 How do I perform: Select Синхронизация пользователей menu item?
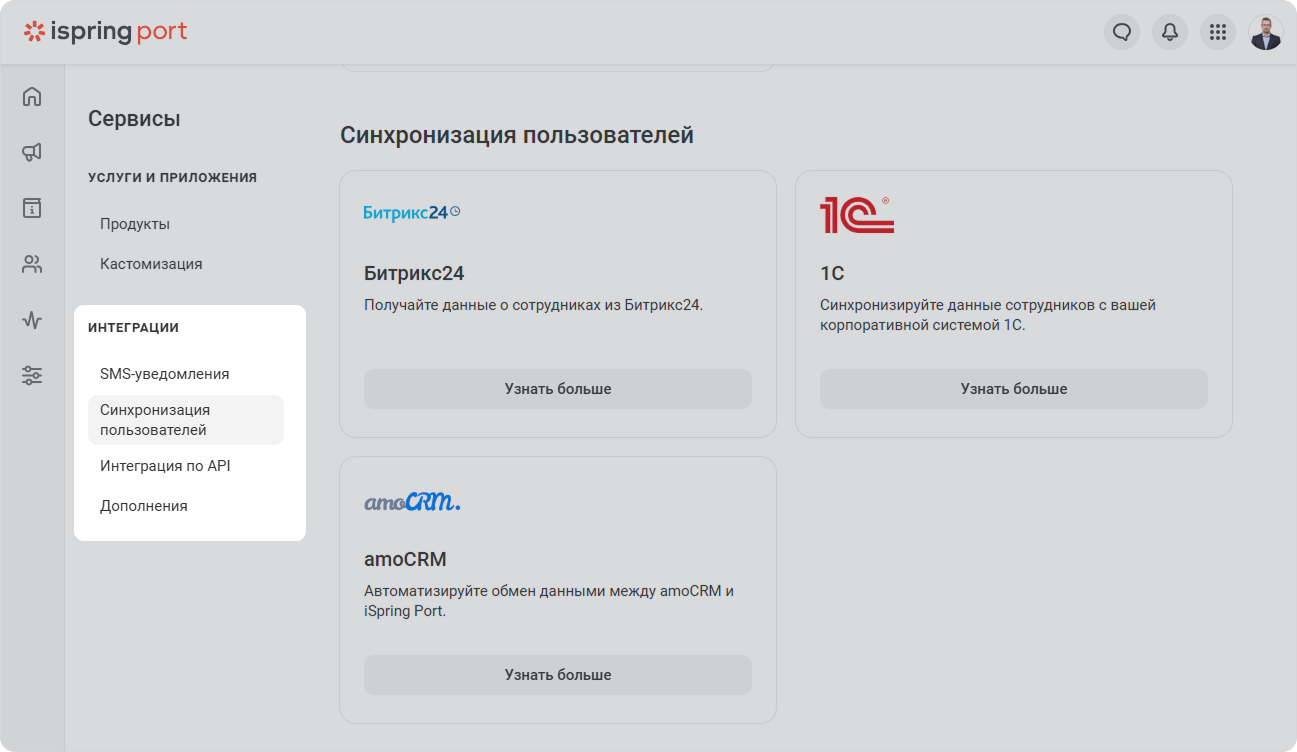(186, 420)
